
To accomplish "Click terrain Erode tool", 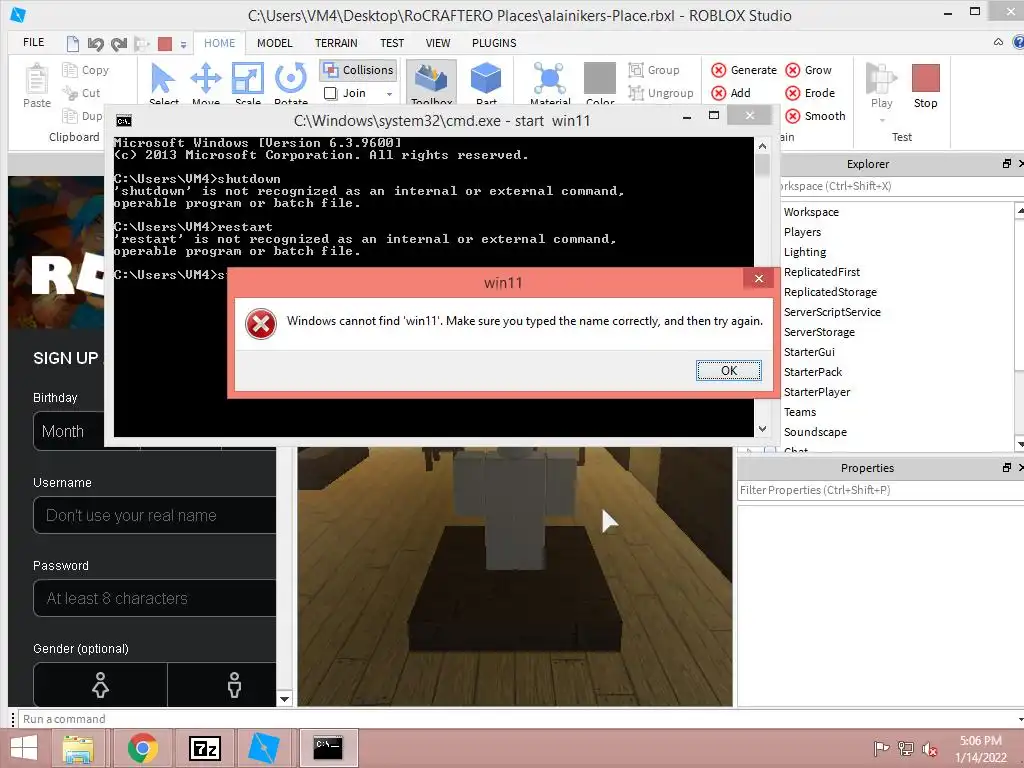I will pos(810,93).
